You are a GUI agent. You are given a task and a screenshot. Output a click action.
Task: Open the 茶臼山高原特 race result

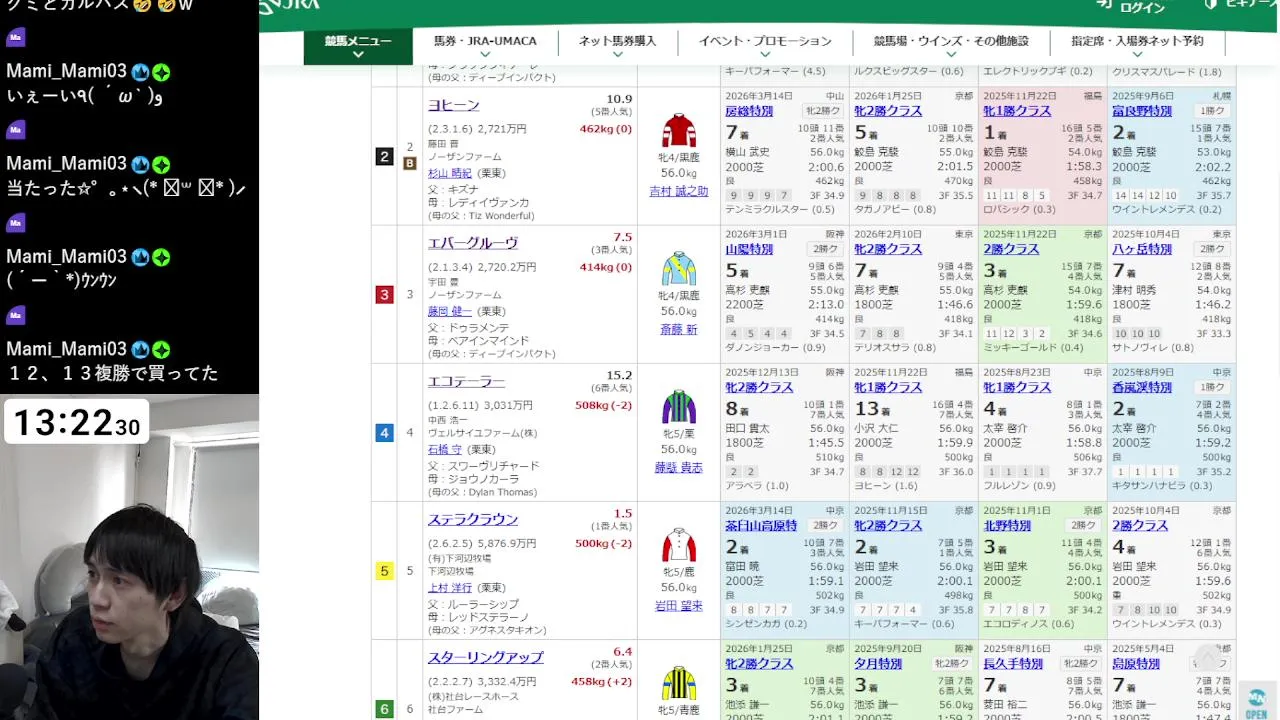tap(761, 525)
